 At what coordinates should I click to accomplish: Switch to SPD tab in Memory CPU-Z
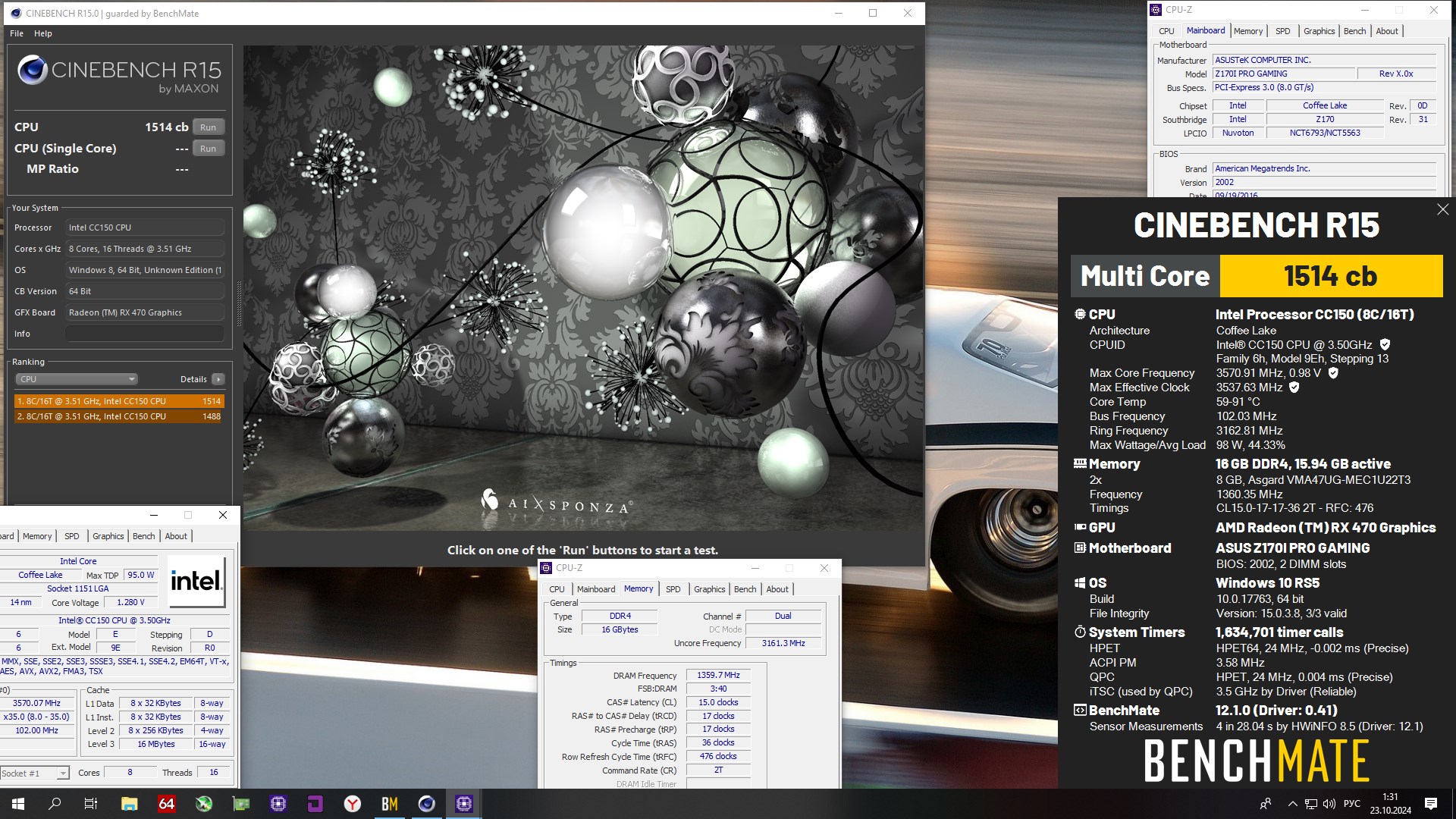pyautogui.click(x=673, y=589)
